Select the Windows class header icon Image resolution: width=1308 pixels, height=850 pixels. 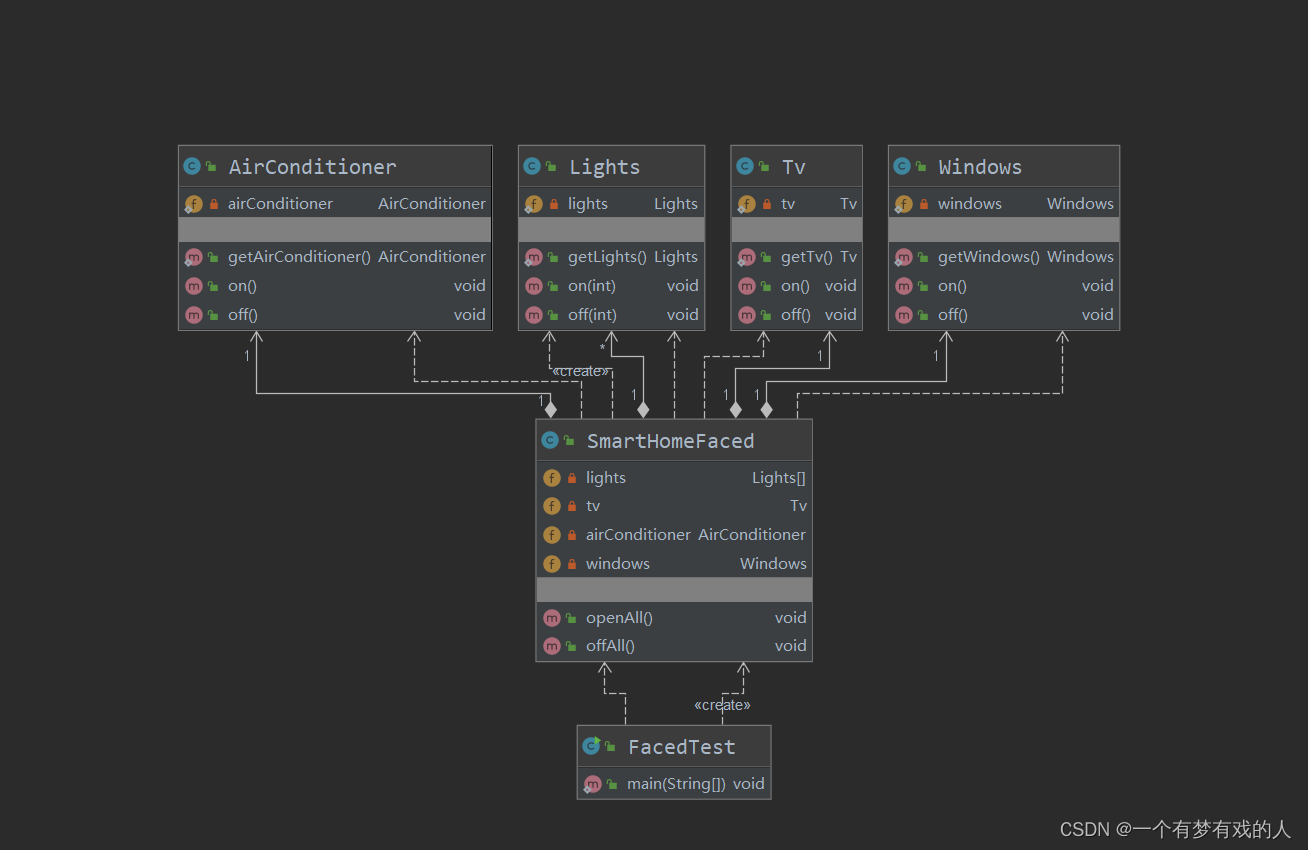coord(902,167)
